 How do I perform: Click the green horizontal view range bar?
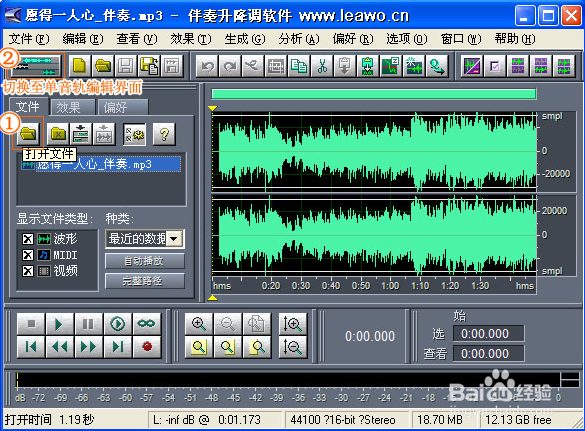coord(373,94)
